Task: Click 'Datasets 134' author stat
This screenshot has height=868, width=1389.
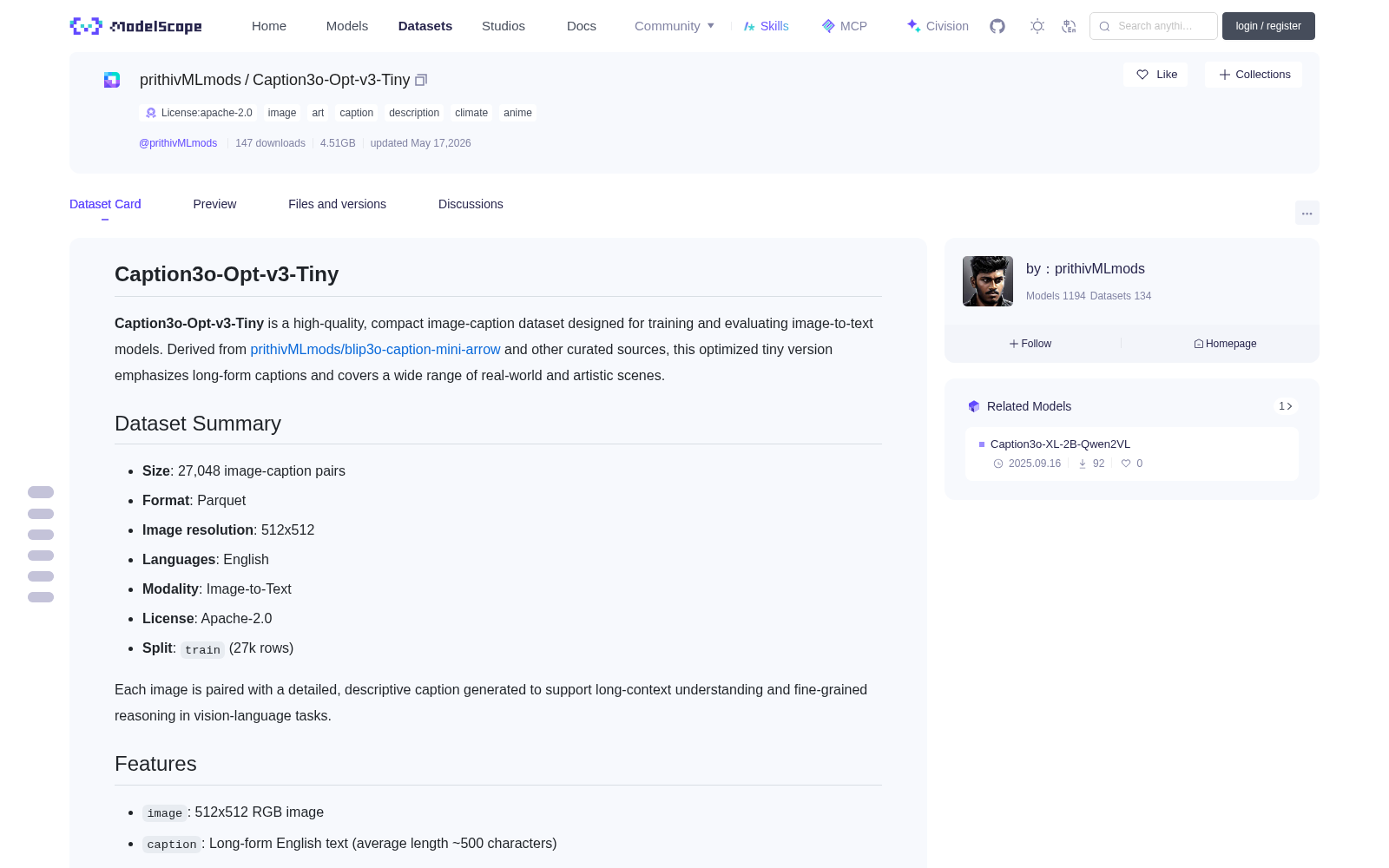Action: [1121, 296]
